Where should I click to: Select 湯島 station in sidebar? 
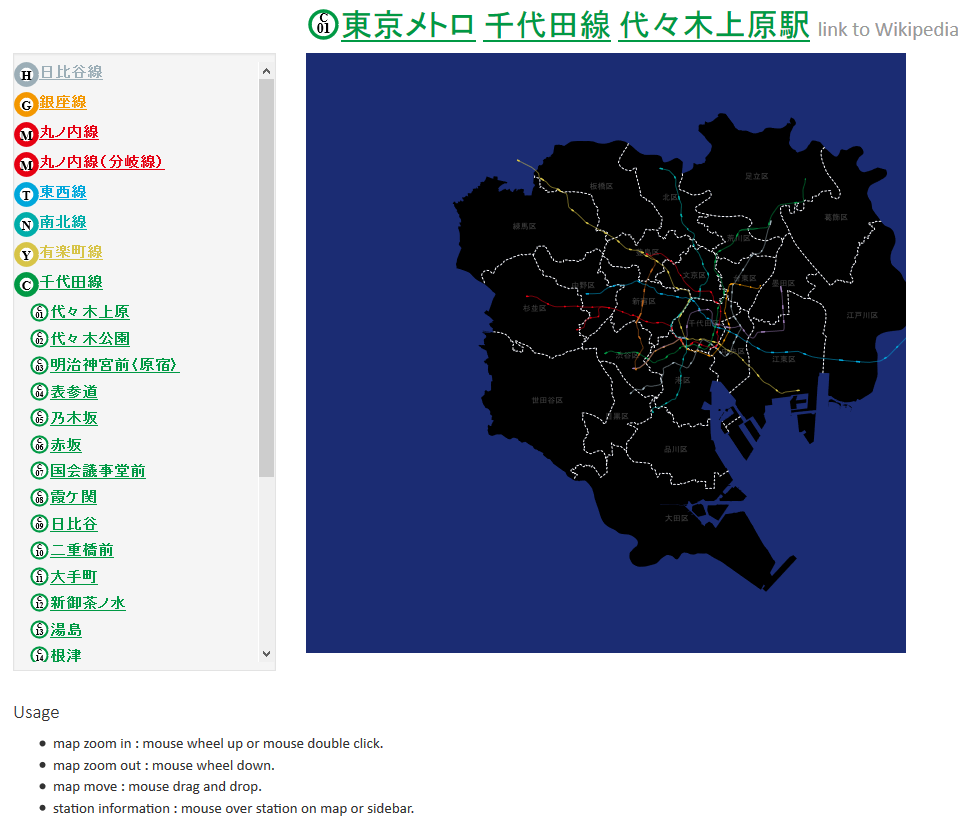(x=66, y=630)
